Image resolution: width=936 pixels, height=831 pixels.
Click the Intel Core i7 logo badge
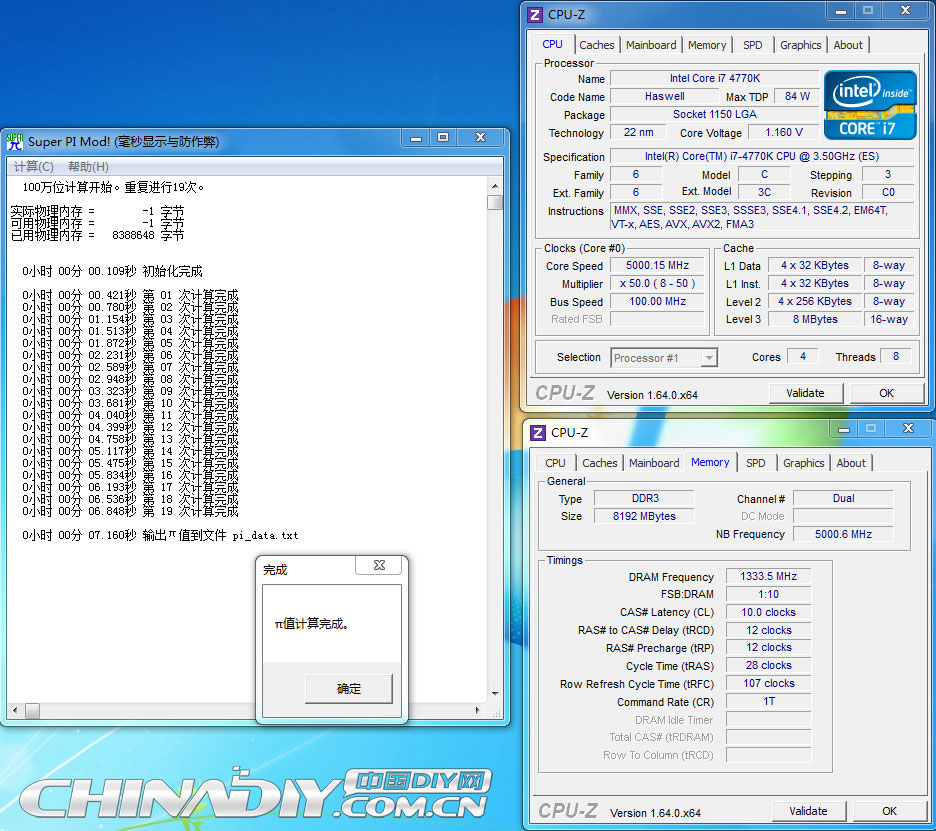[870, 104]
